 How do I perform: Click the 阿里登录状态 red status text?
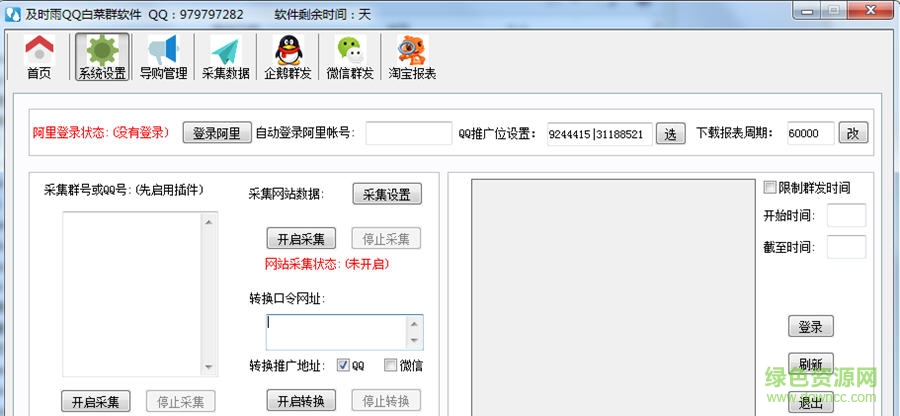click(x=101, y=133)
